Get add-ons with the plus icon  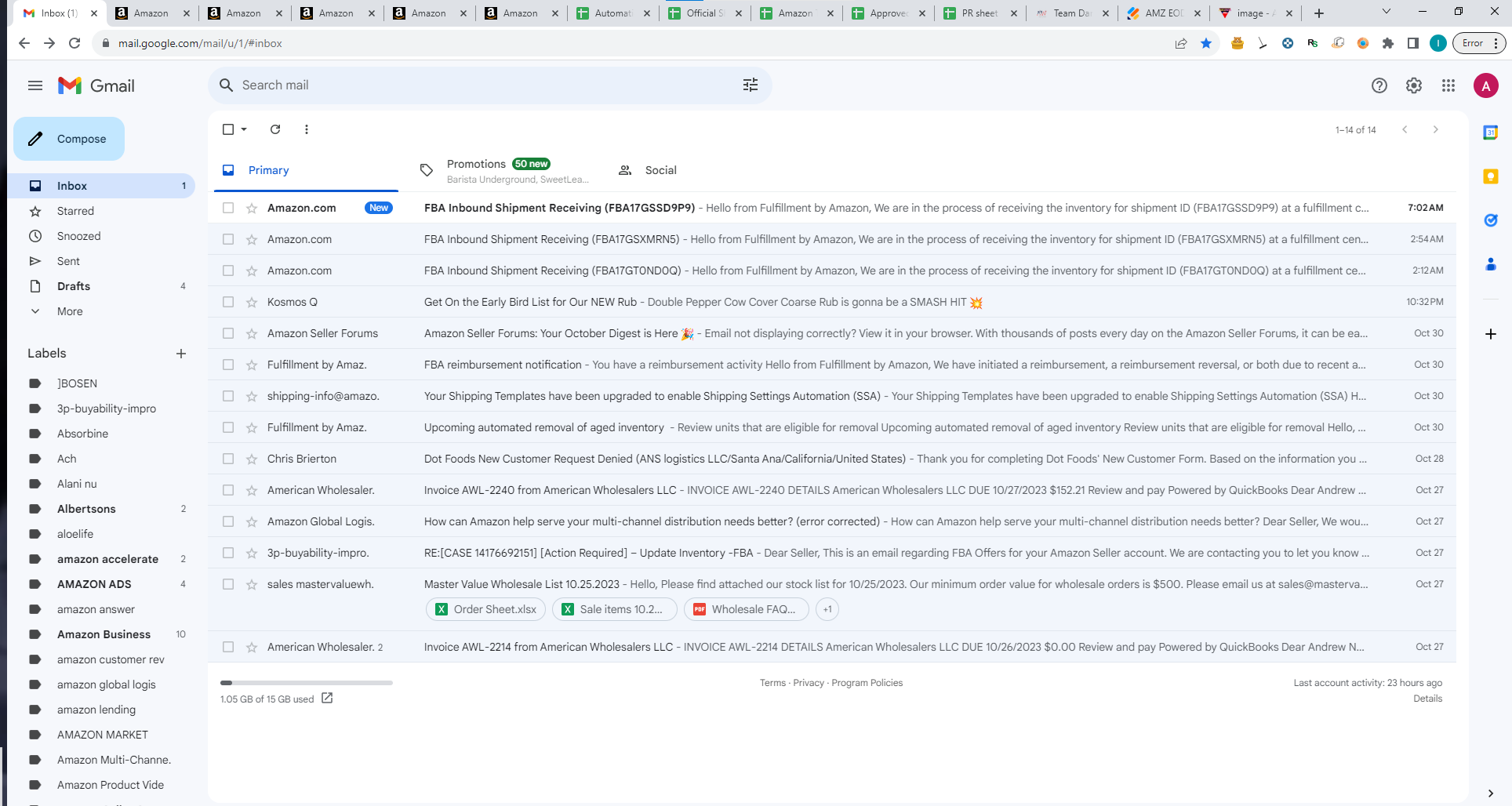coord(1491,334)
